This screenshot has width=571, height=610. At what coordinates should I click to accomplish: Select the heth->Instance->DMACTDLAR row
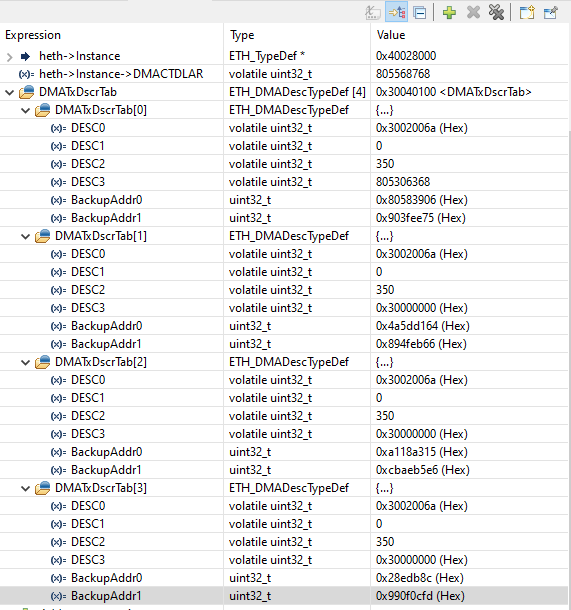tap(284, 74)
